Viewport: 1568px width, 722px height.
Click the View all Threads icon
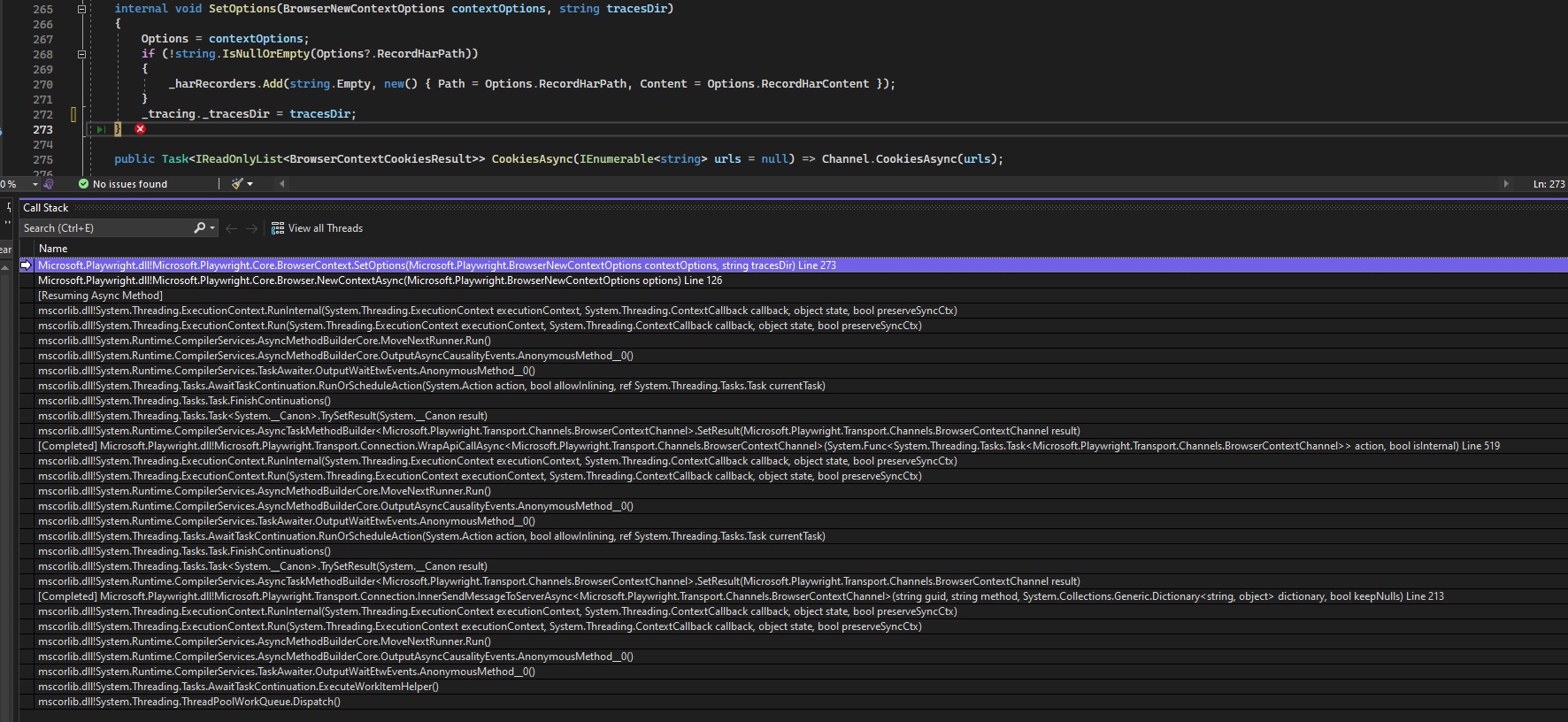(278, 228)
